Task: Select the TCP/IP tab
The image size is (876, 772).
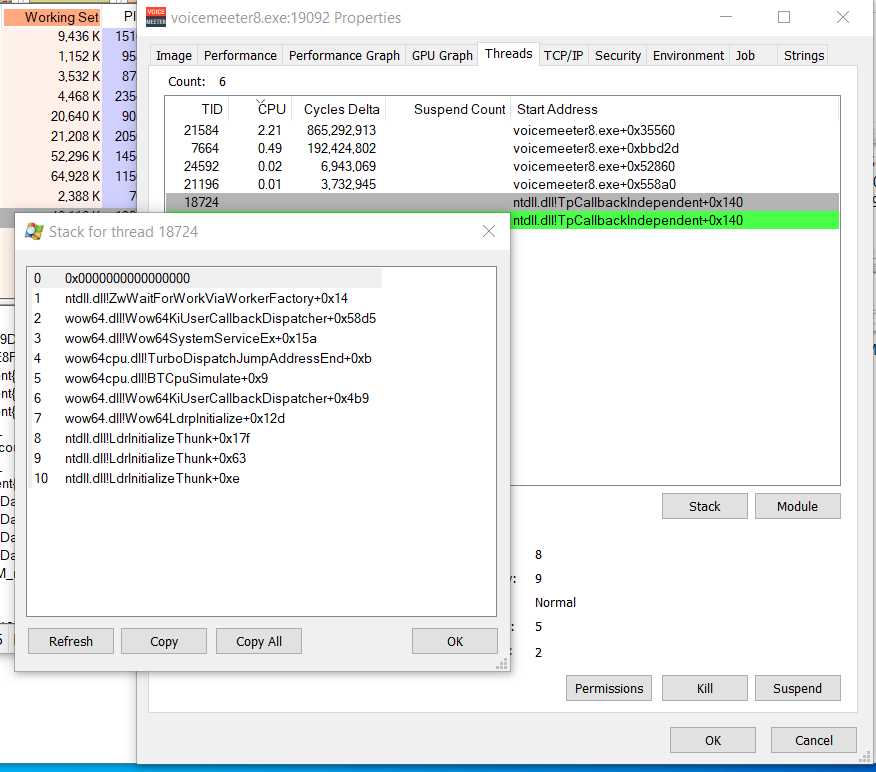Action: coord(563,55)
